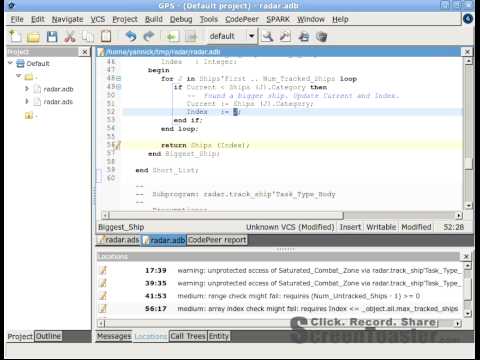Screen dimensions: 480x360
Task: Switch to the Outline tab
Action: pos(48,336)
